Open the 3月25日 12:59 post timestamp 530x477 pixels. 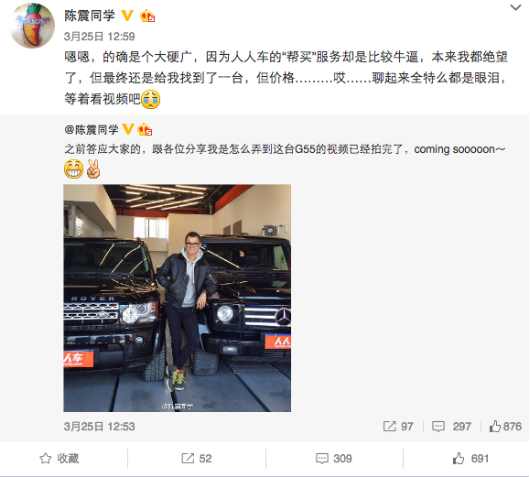pos(99,36)
